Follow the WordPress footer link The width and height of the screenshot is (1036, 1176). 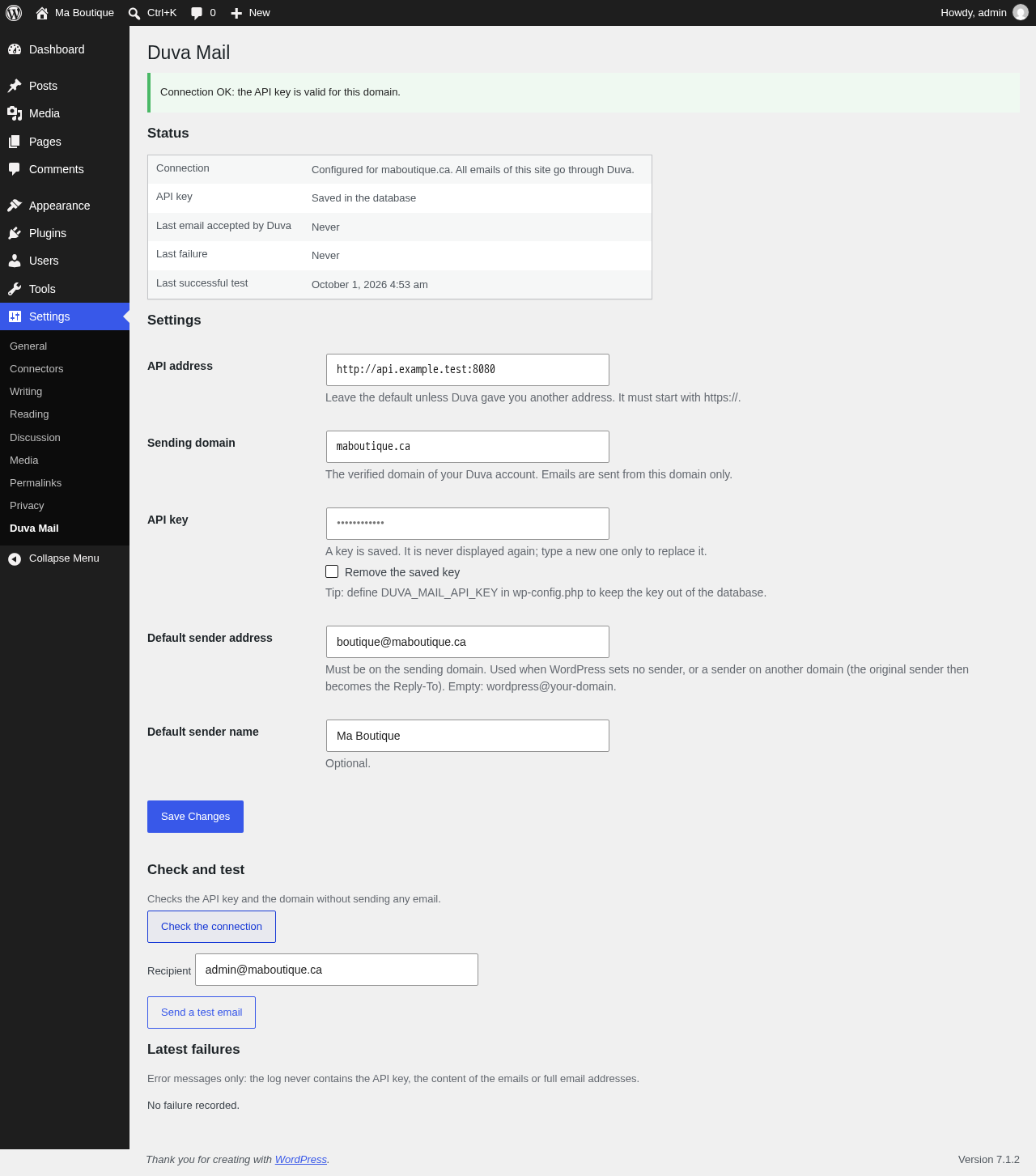tap(301, 1160)
